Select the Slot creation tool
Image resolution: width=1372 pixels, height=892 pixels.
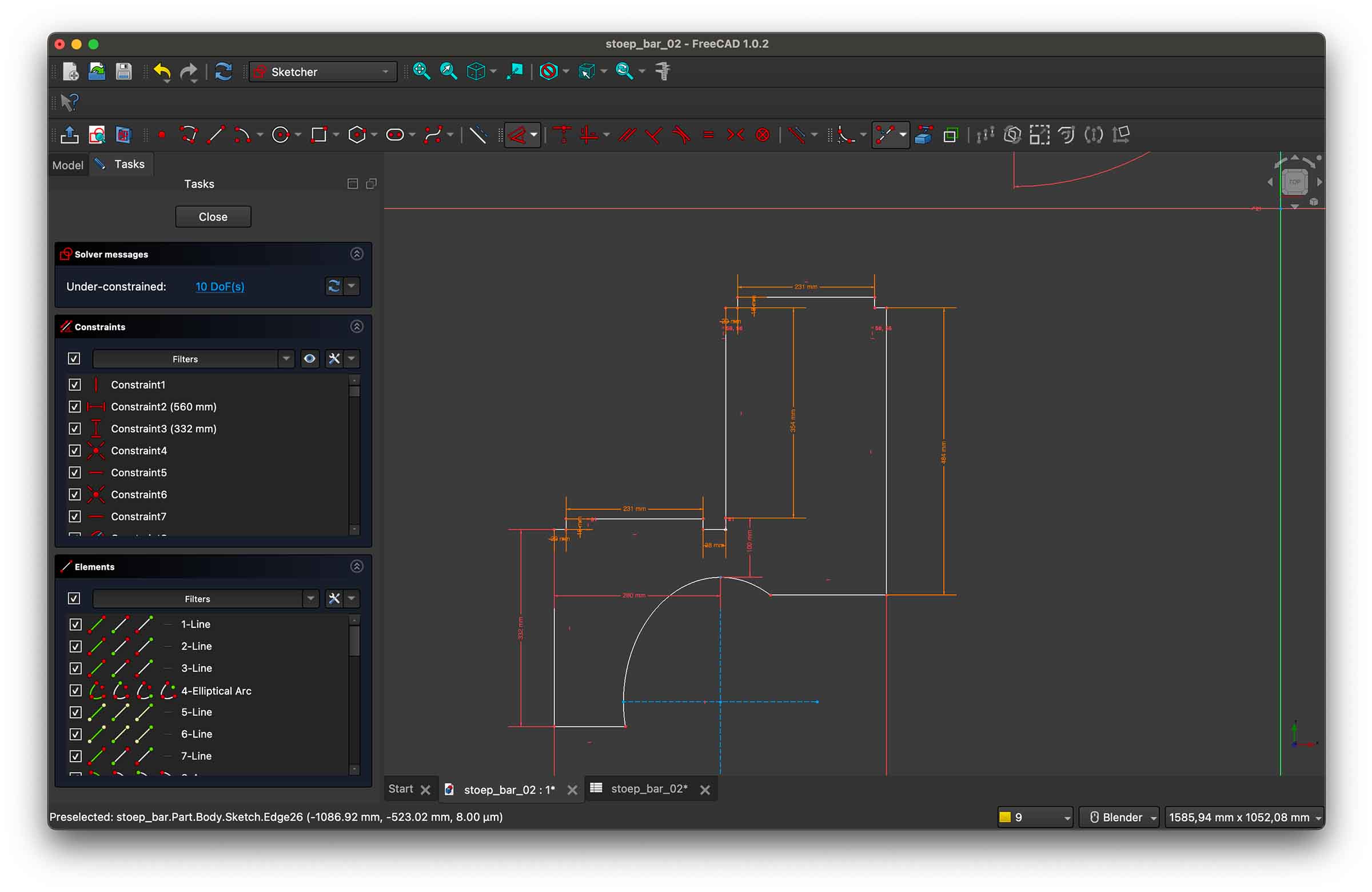[395, 135]
